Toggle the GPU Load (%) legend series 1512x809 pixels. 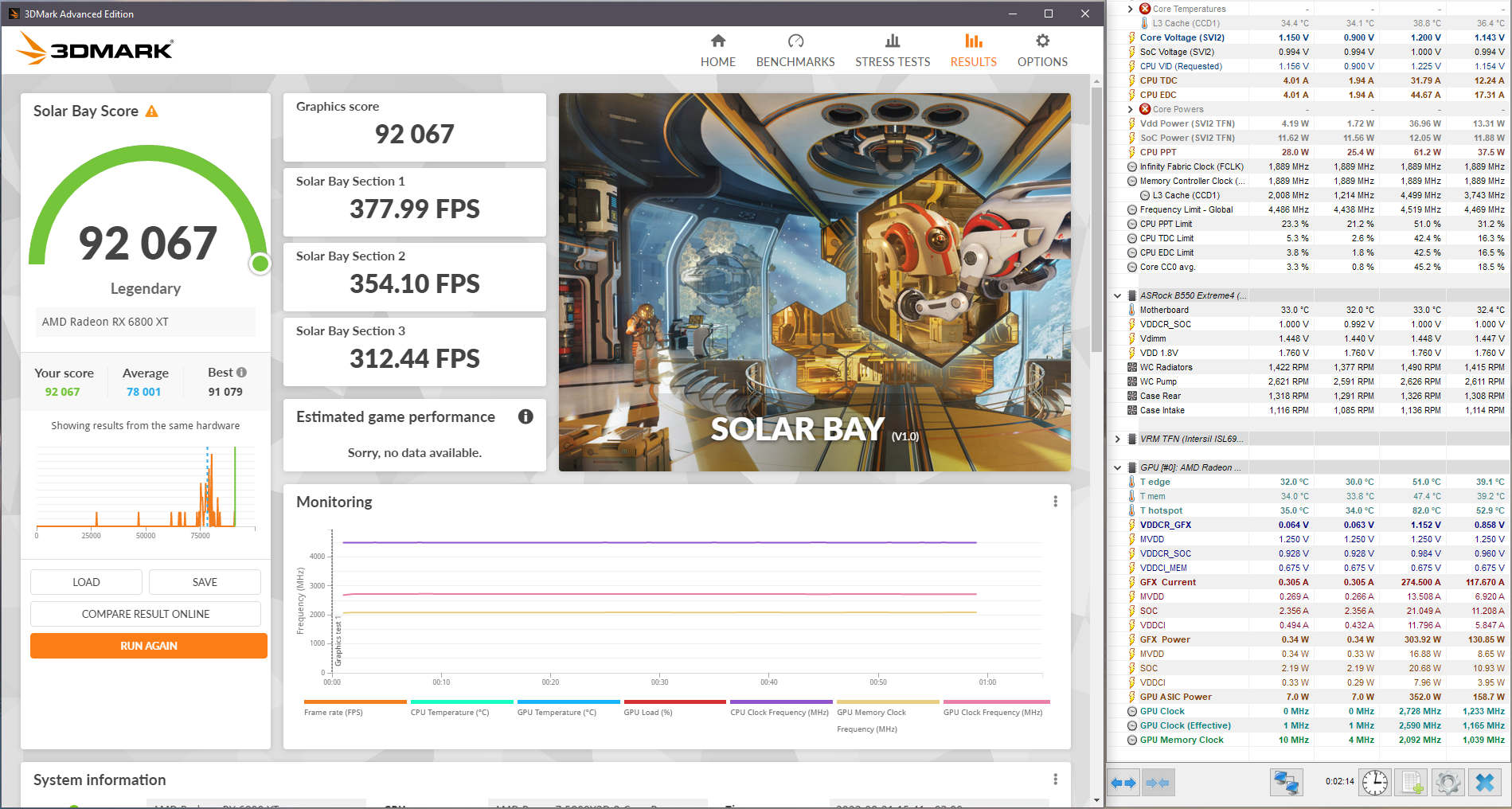click(675, 708)
